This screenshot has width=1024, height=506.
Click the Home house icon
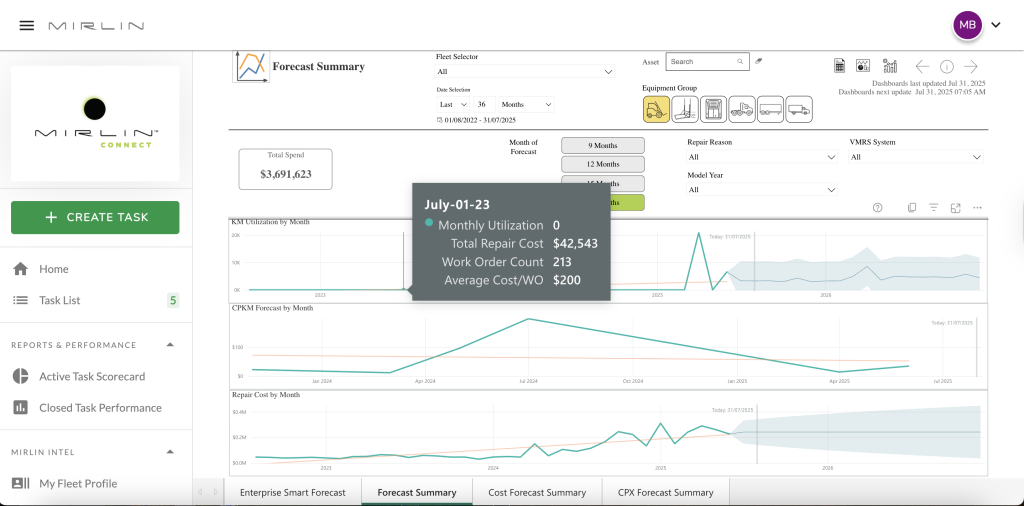click(x=20, y=269)
